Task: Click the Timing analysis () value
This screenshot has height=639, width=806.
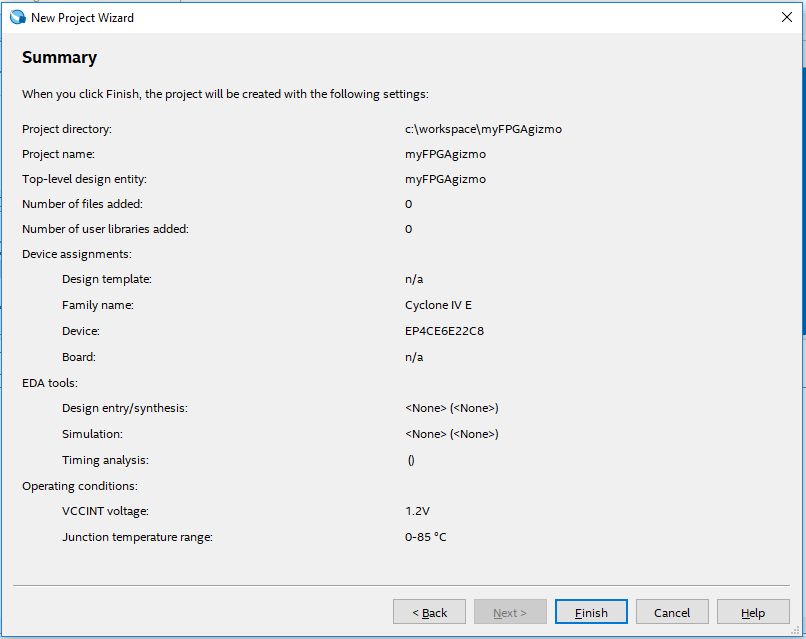Action: coord(411,460)
